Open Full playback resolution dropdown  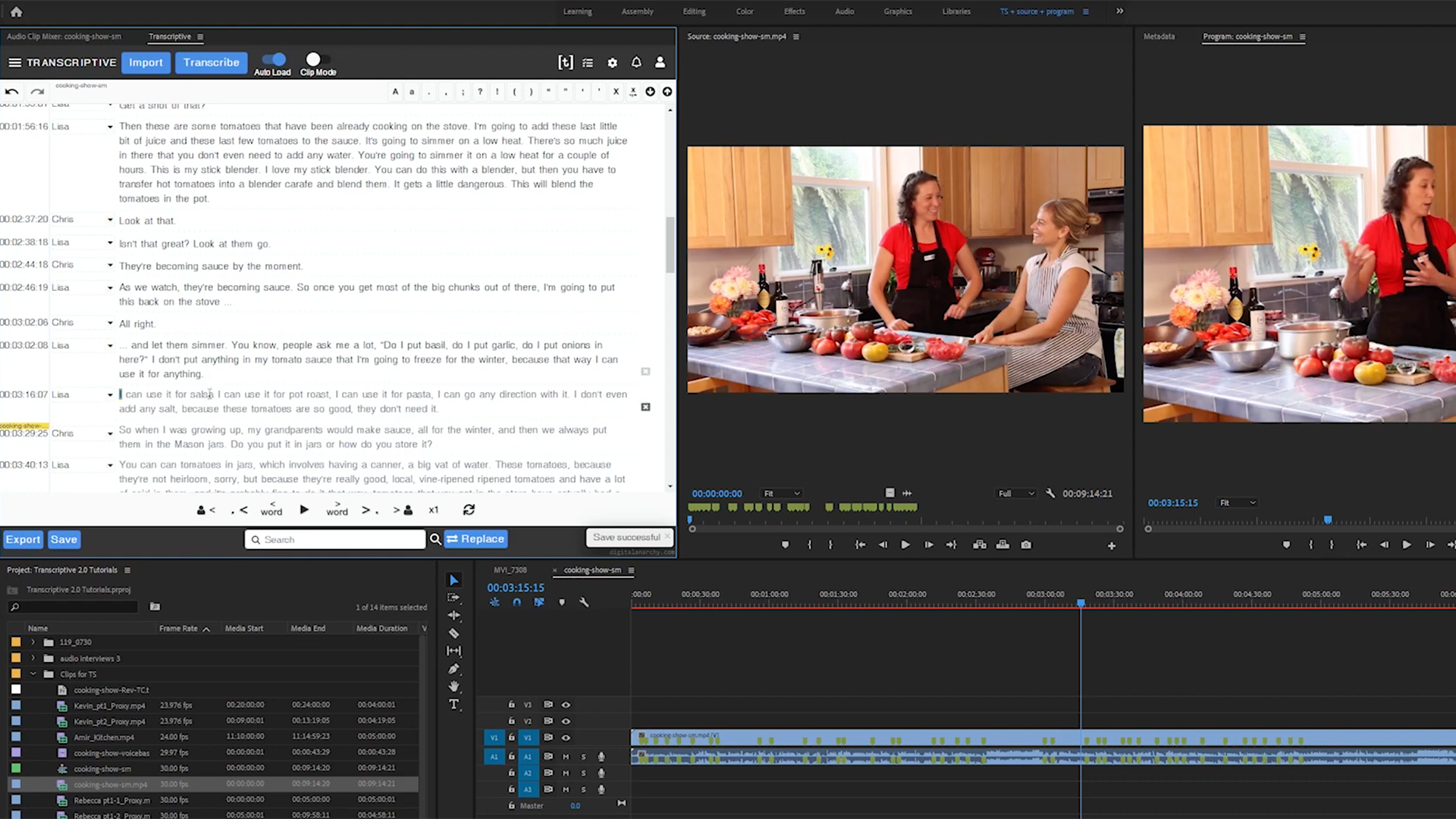(1016, 494)
